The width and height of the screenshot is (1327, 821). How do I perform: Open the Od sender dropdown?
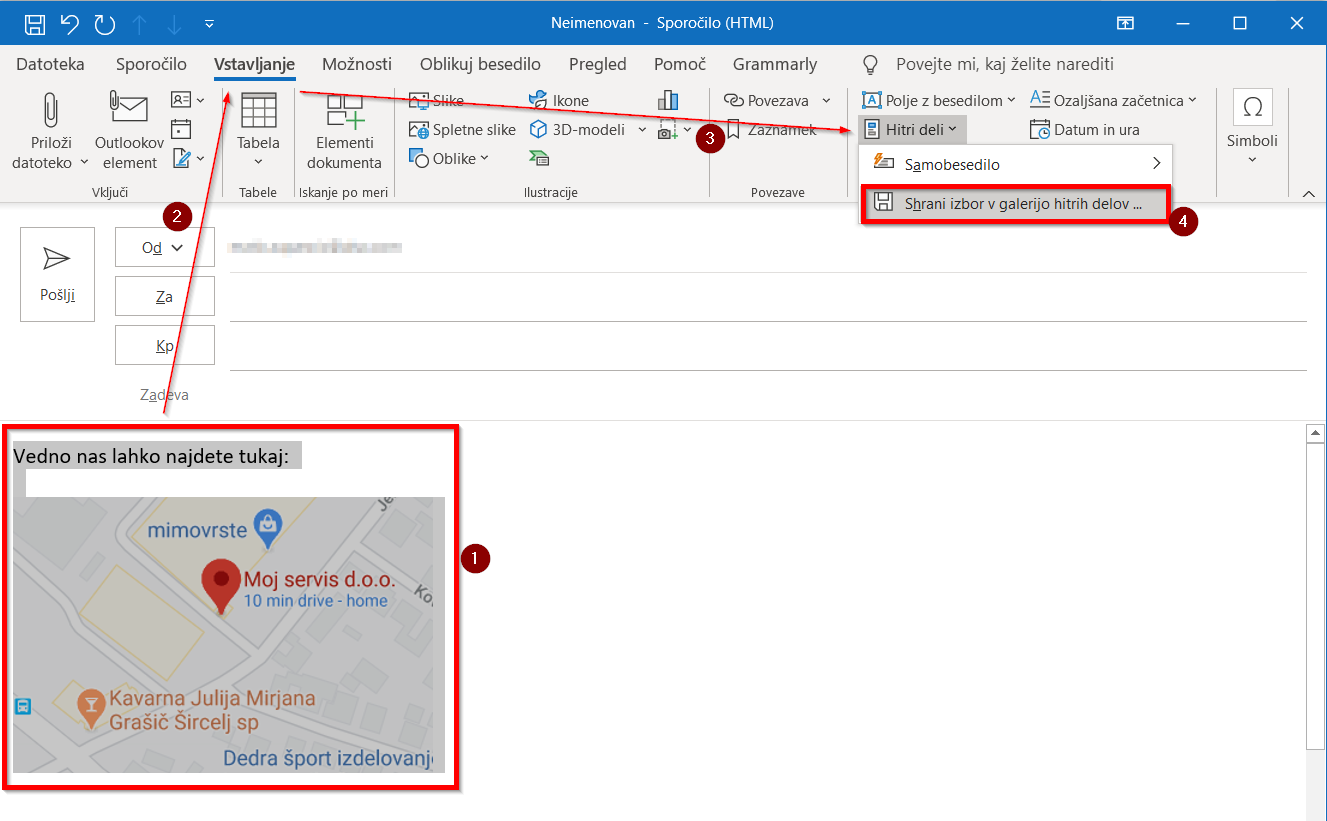coord(164,248)
